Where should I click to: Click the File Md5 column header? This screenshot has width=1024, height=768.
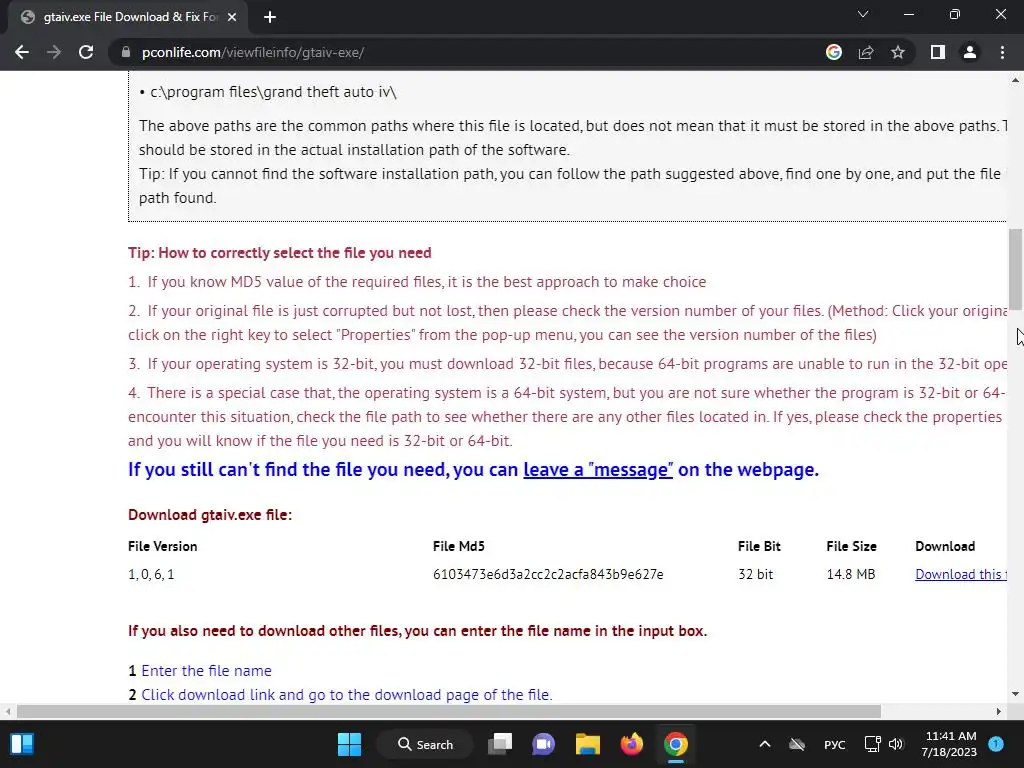(458, 546)
